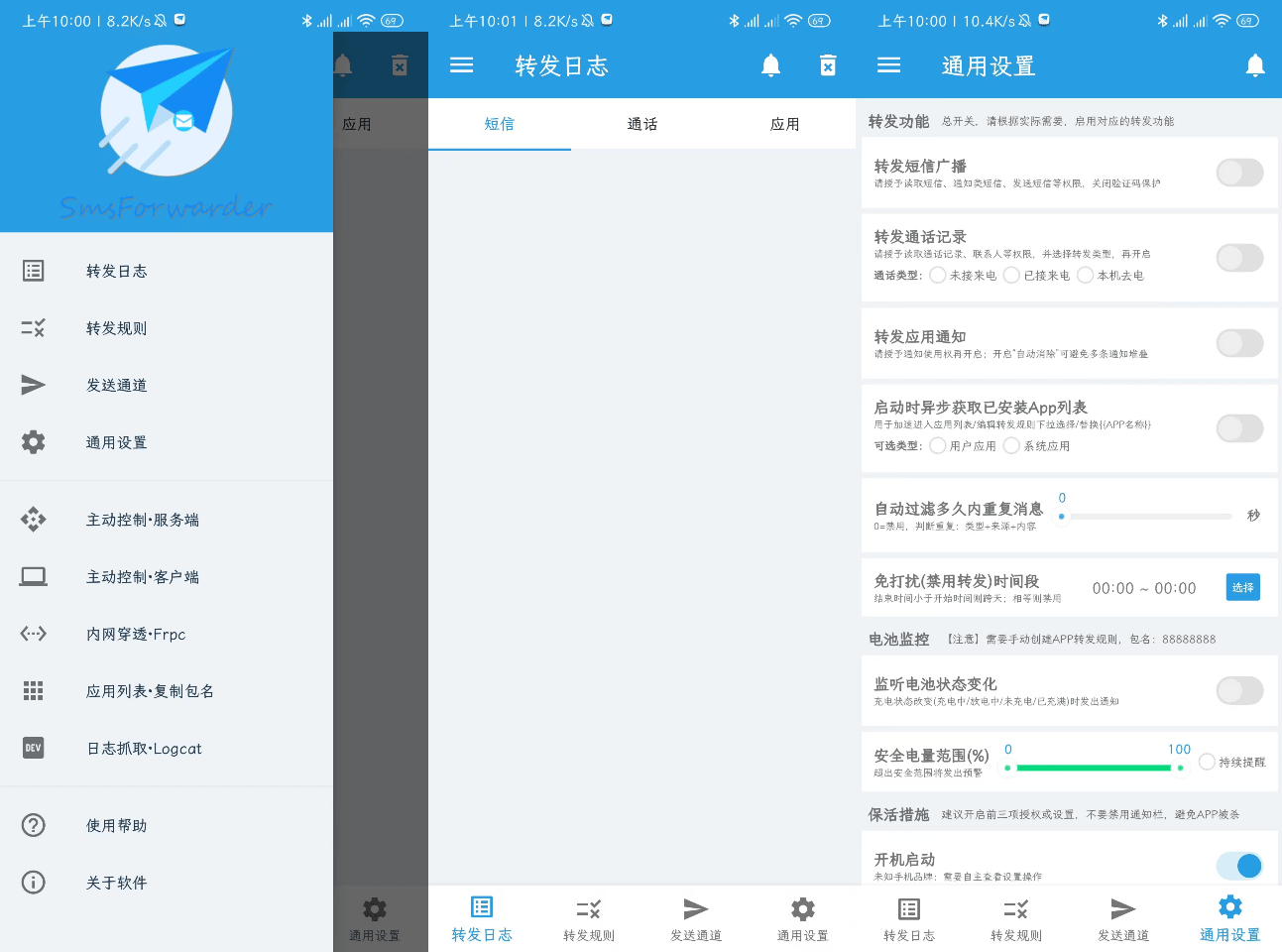Enable 监听电池状态变化 switch
Viewport: 1282px width, 952px height.
[x=1239, y=690]
